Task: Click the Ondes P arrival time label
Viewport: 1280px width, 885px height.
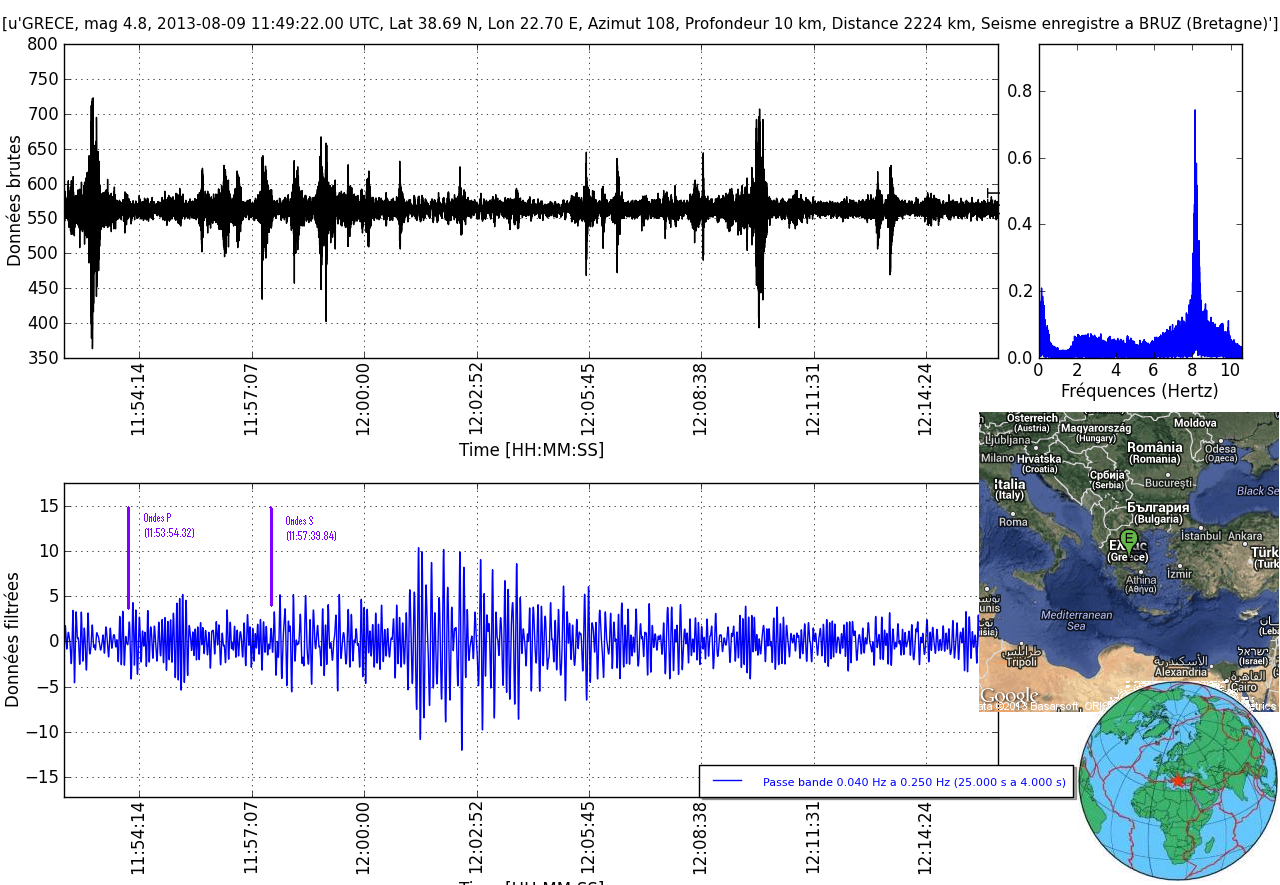Action: [x=169, y=533]
